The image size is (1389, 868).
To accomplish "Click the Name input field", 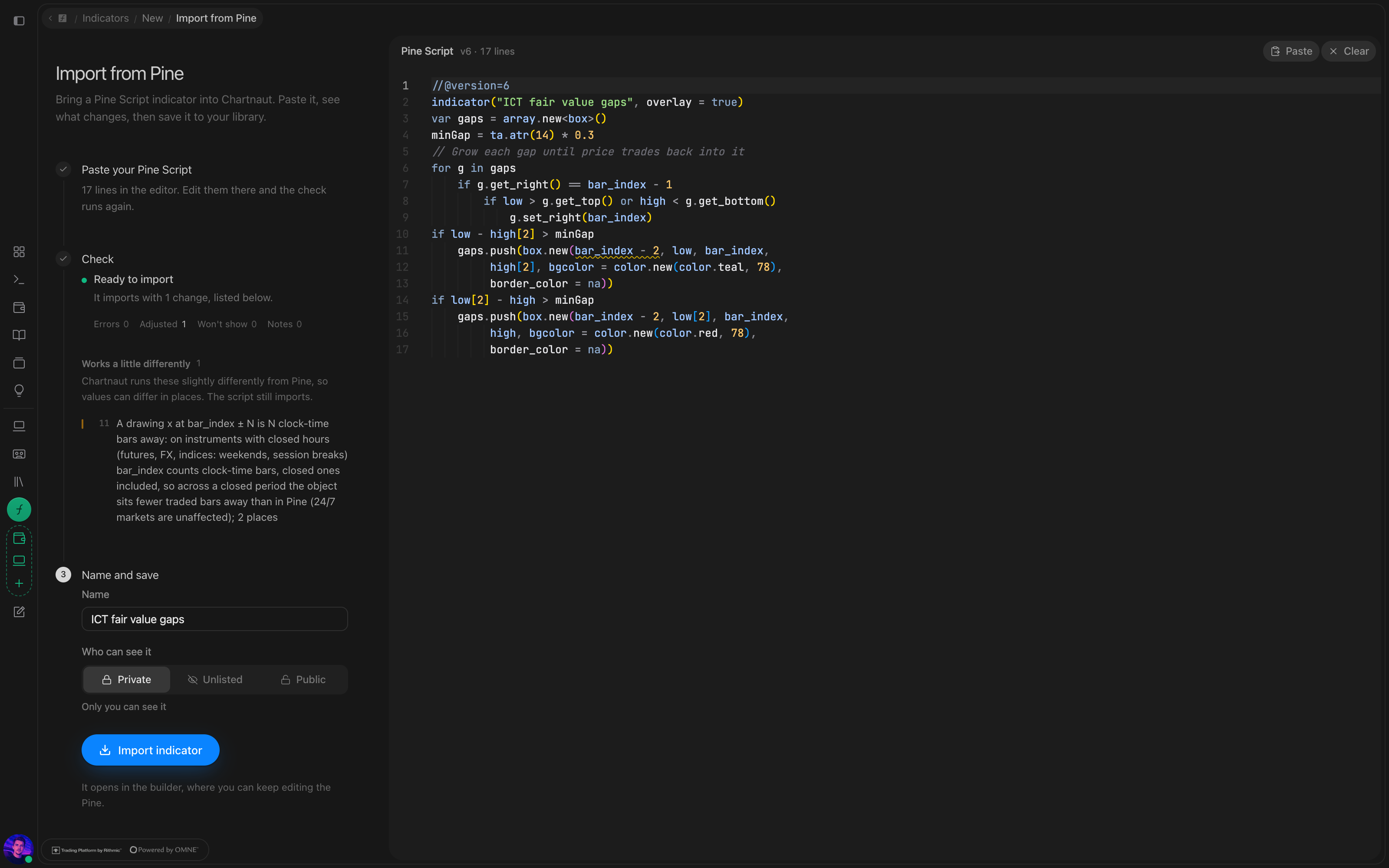I will click(215, 619).
